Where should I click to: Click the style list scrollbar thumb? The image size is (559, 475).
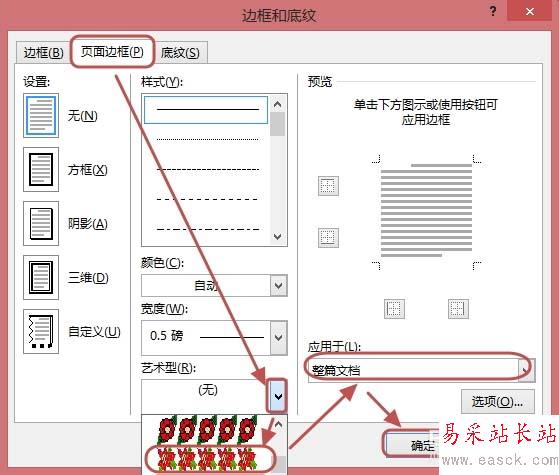coord(277,124)
